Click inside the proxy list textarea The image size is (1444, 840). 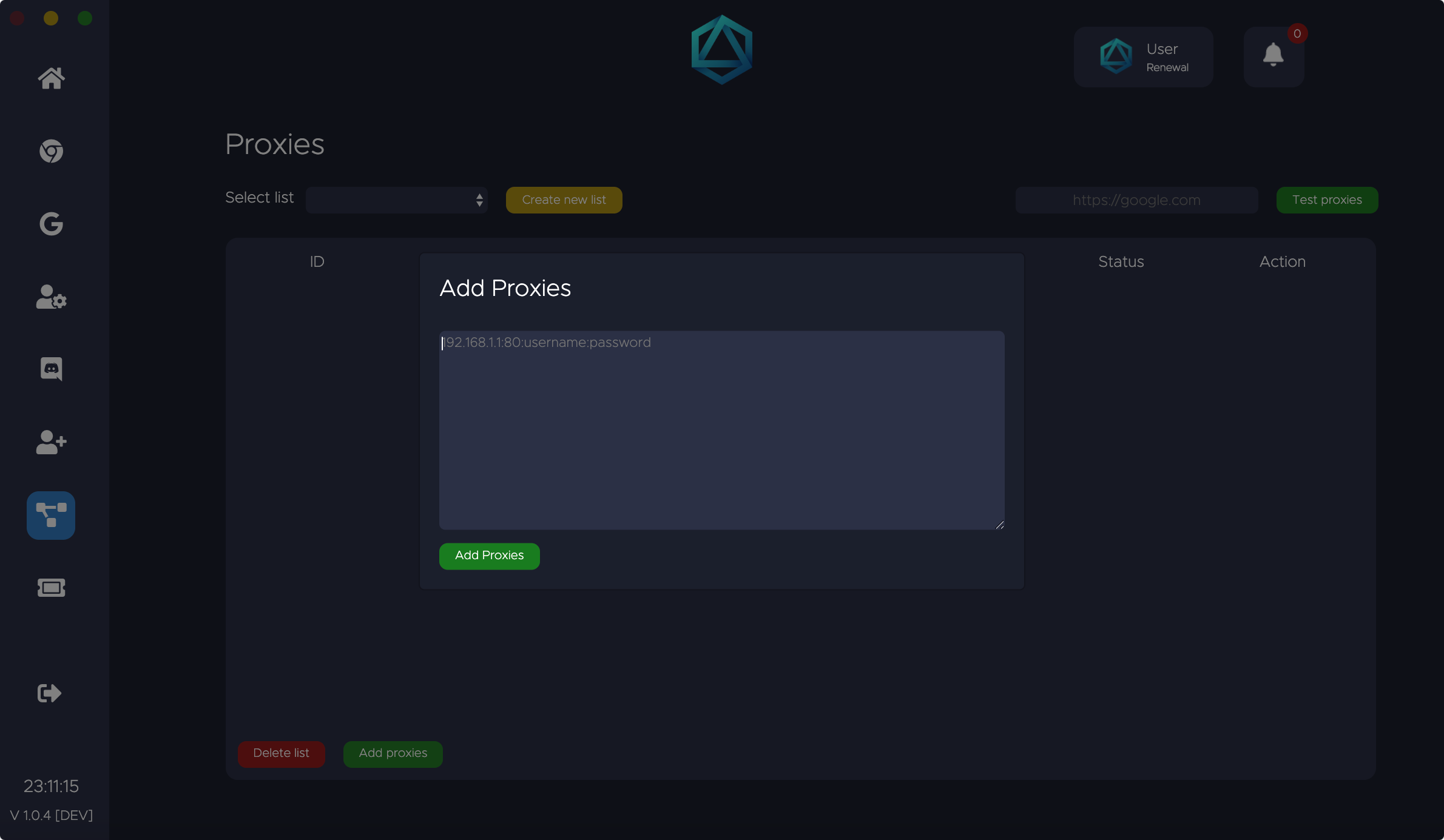coord(721,430)
